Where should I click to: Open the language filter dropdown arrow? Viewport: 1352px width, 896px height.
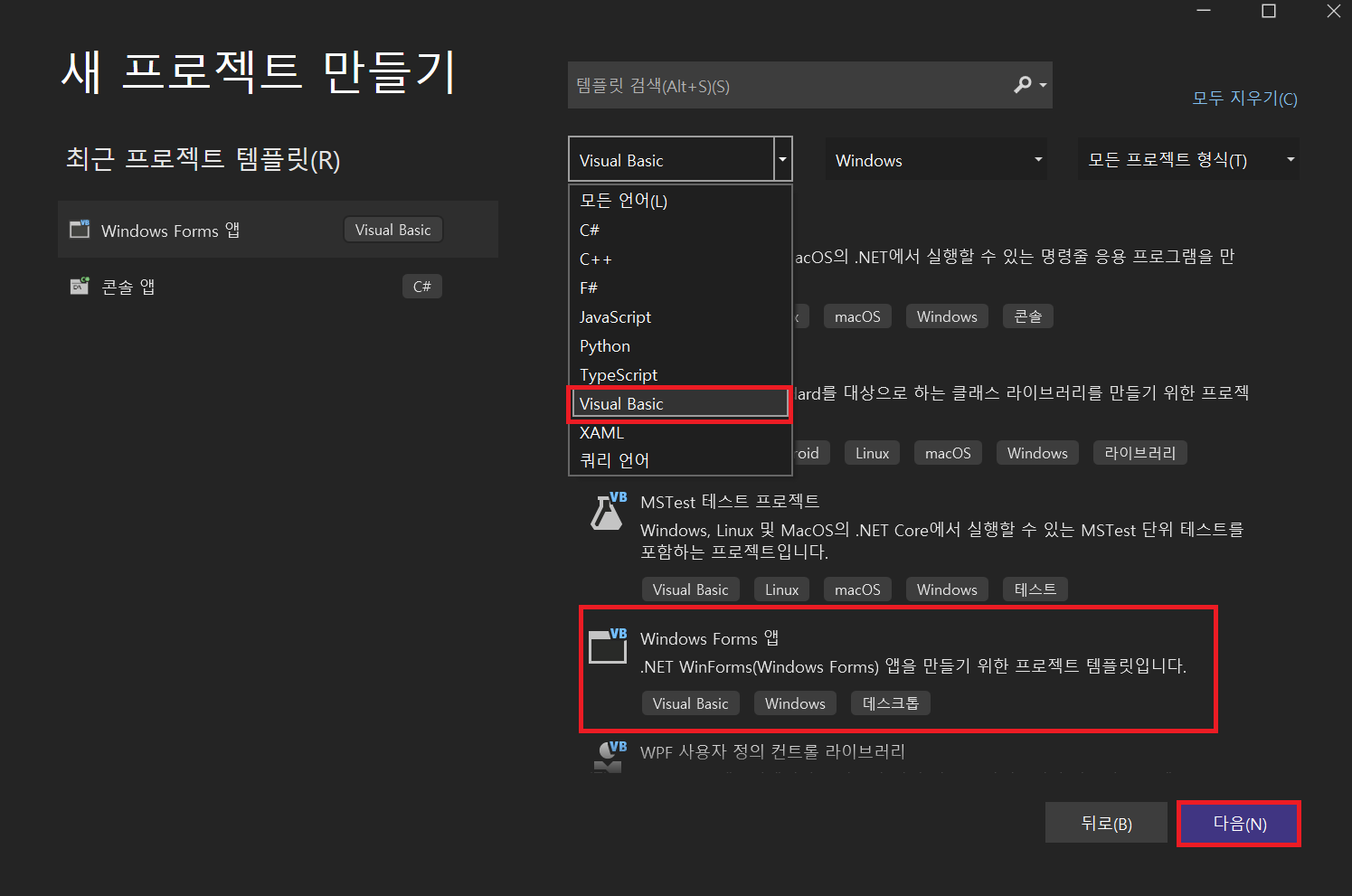(783, 160)
